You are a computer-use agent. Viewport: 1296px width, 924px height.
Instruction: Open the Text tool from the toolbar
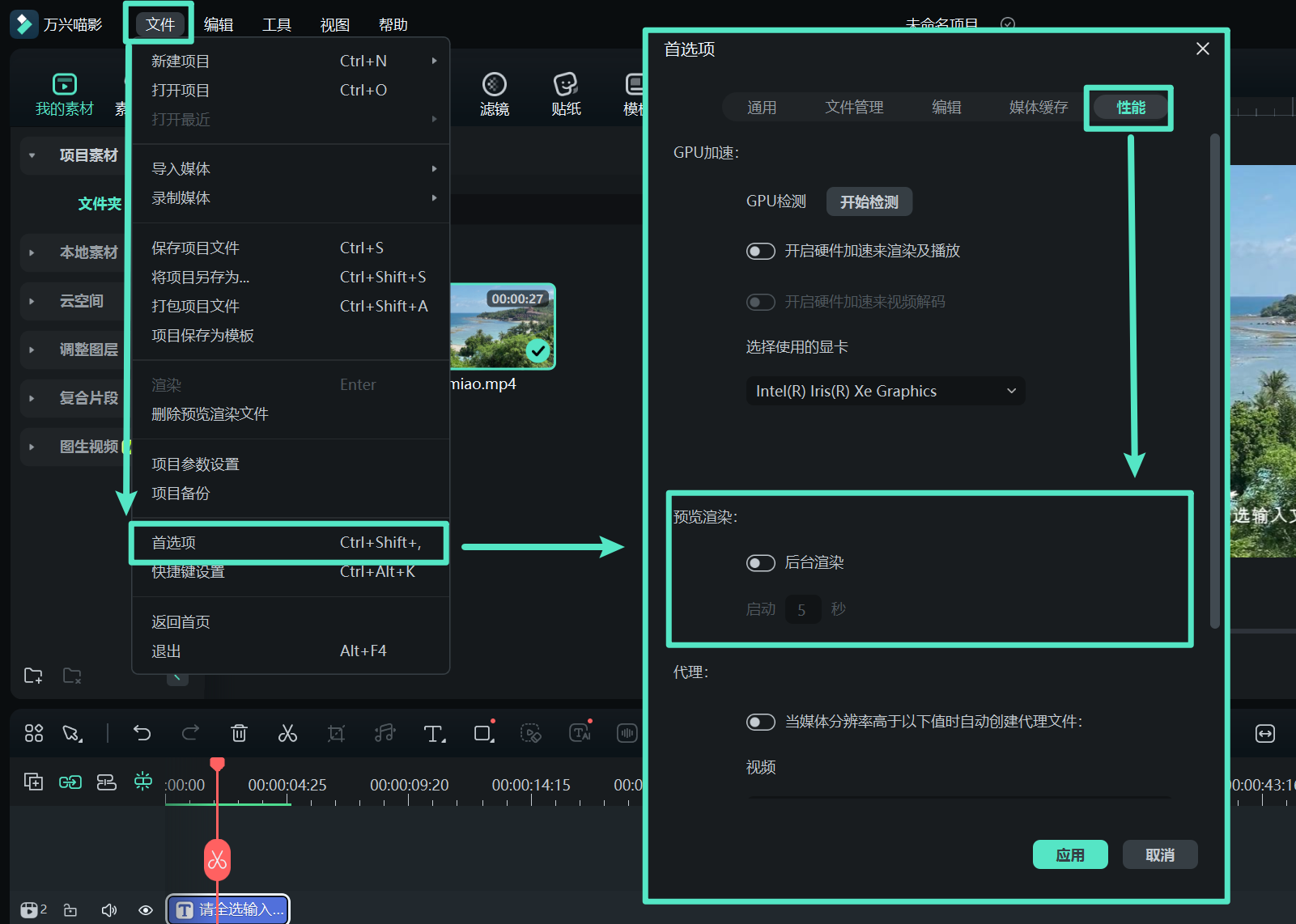434,733
